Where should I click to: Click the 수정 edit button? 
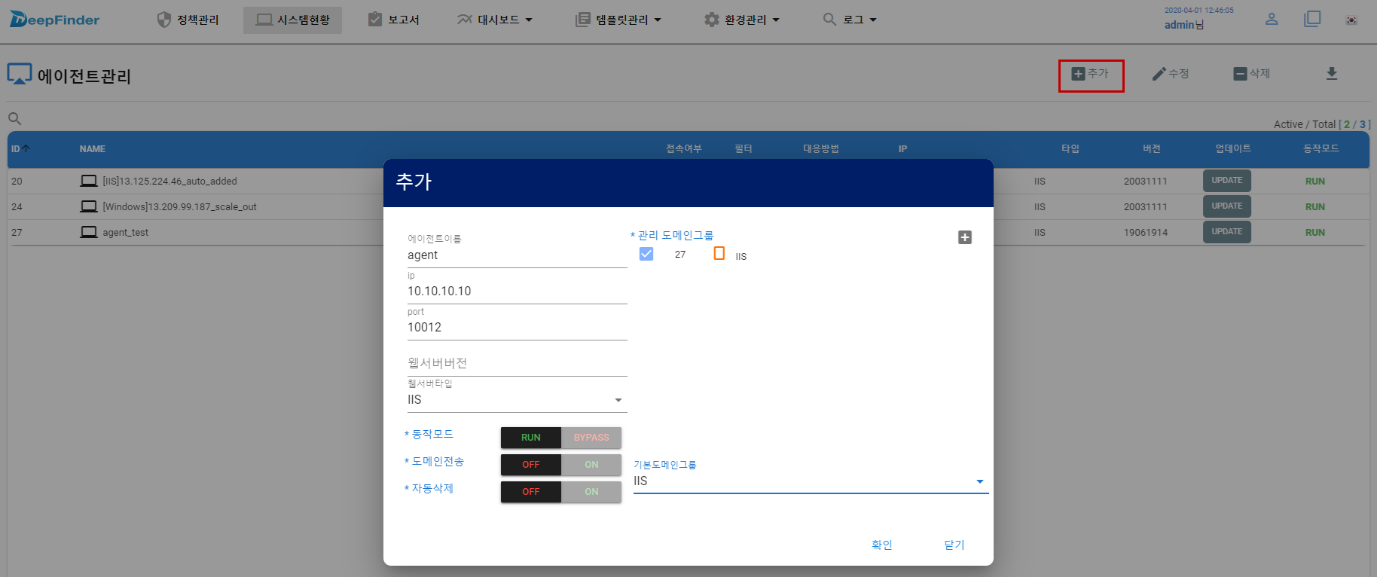coord(1171,74)
